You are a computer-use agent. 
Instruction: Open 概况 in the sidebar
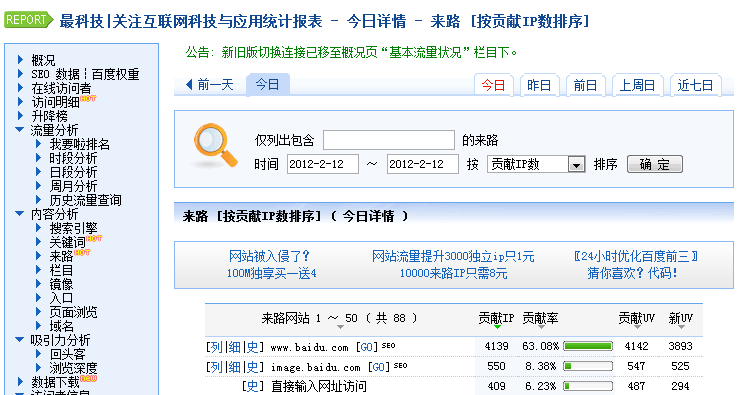[x=43, y=60]
